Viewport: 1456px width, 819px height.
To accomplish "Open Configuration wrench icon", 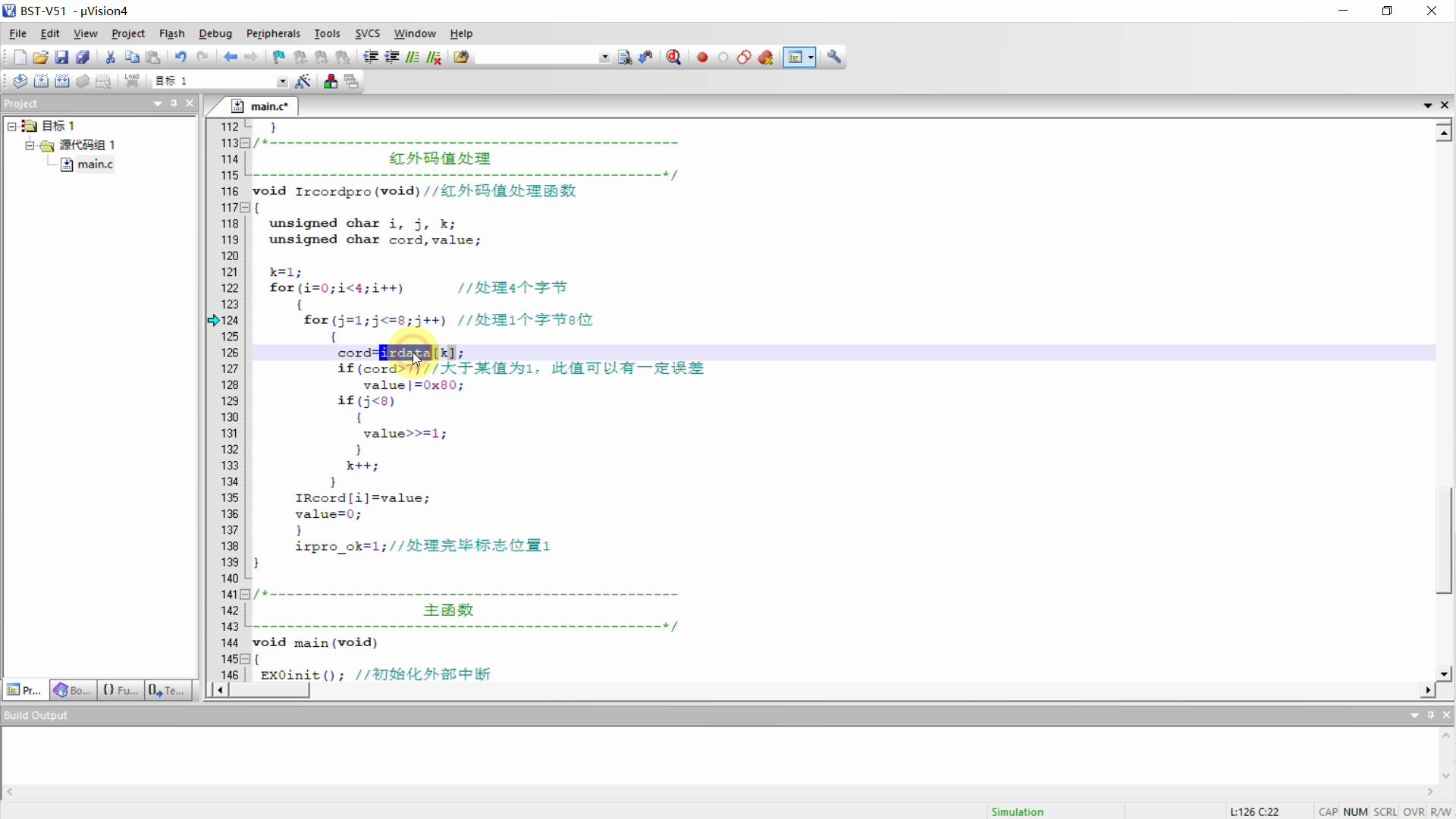I will tap(835, 58).
